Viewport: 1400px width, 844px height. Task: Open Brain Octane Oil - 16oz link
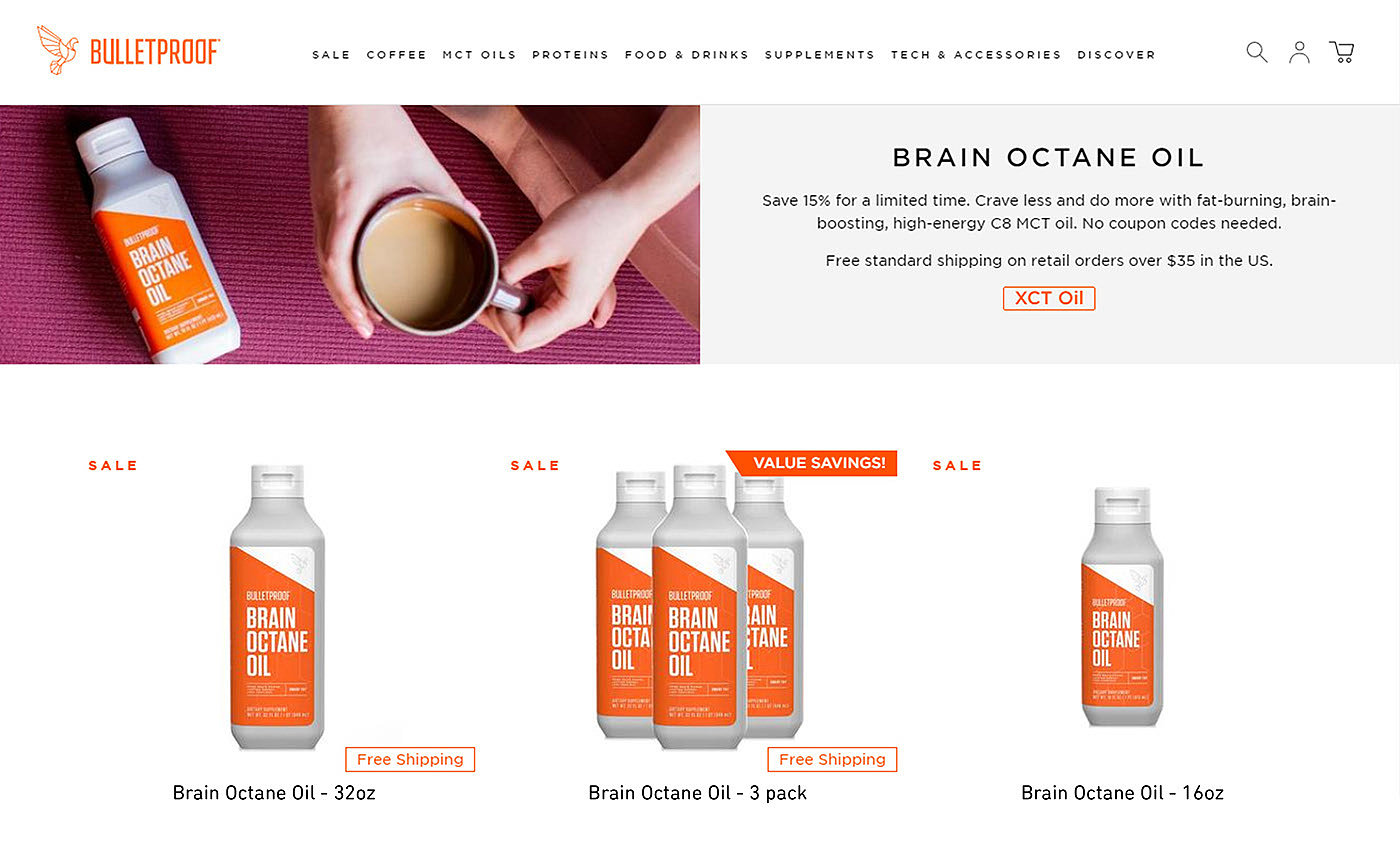(1122, 793)
